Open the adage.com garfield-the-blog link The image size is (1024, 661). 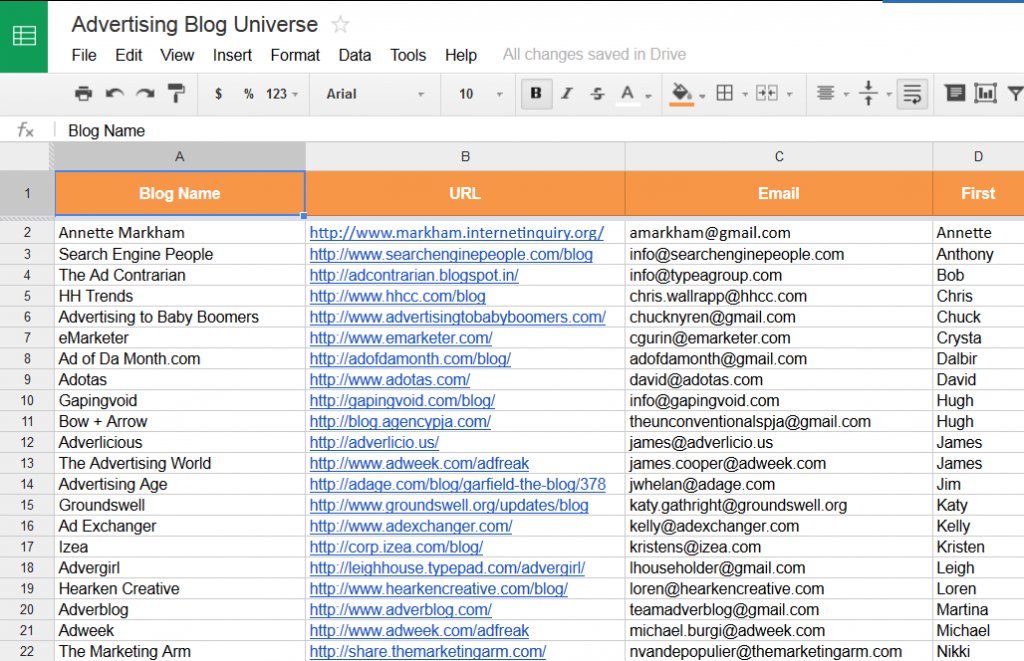pyautogui.click(x=458, y=484)
